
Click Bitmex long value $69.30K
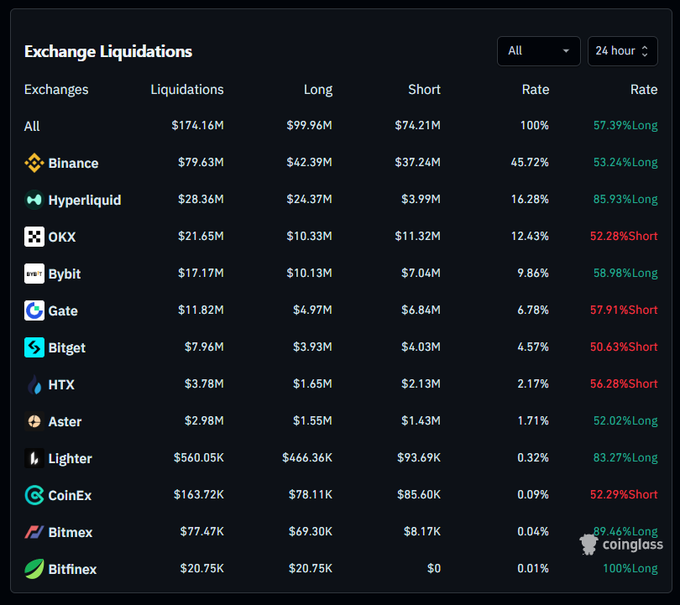click(311, 531)
